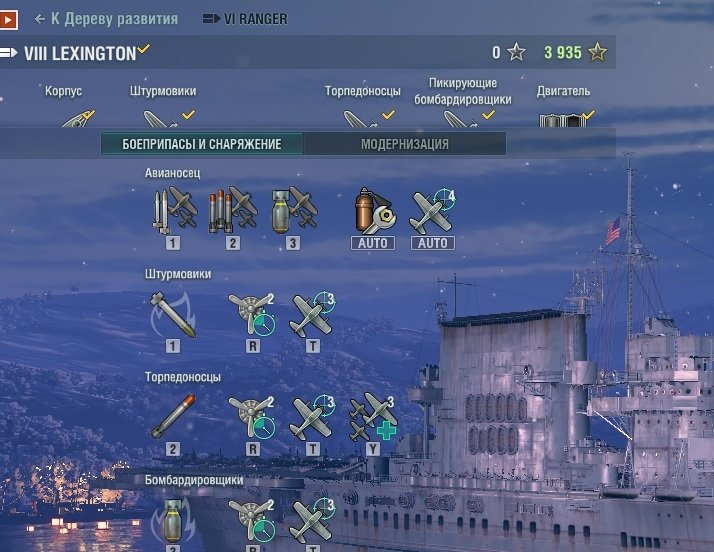Click the patrol fighter consumable under Бомбардировщики
This screenshot has width=714, height=552.
312,521
